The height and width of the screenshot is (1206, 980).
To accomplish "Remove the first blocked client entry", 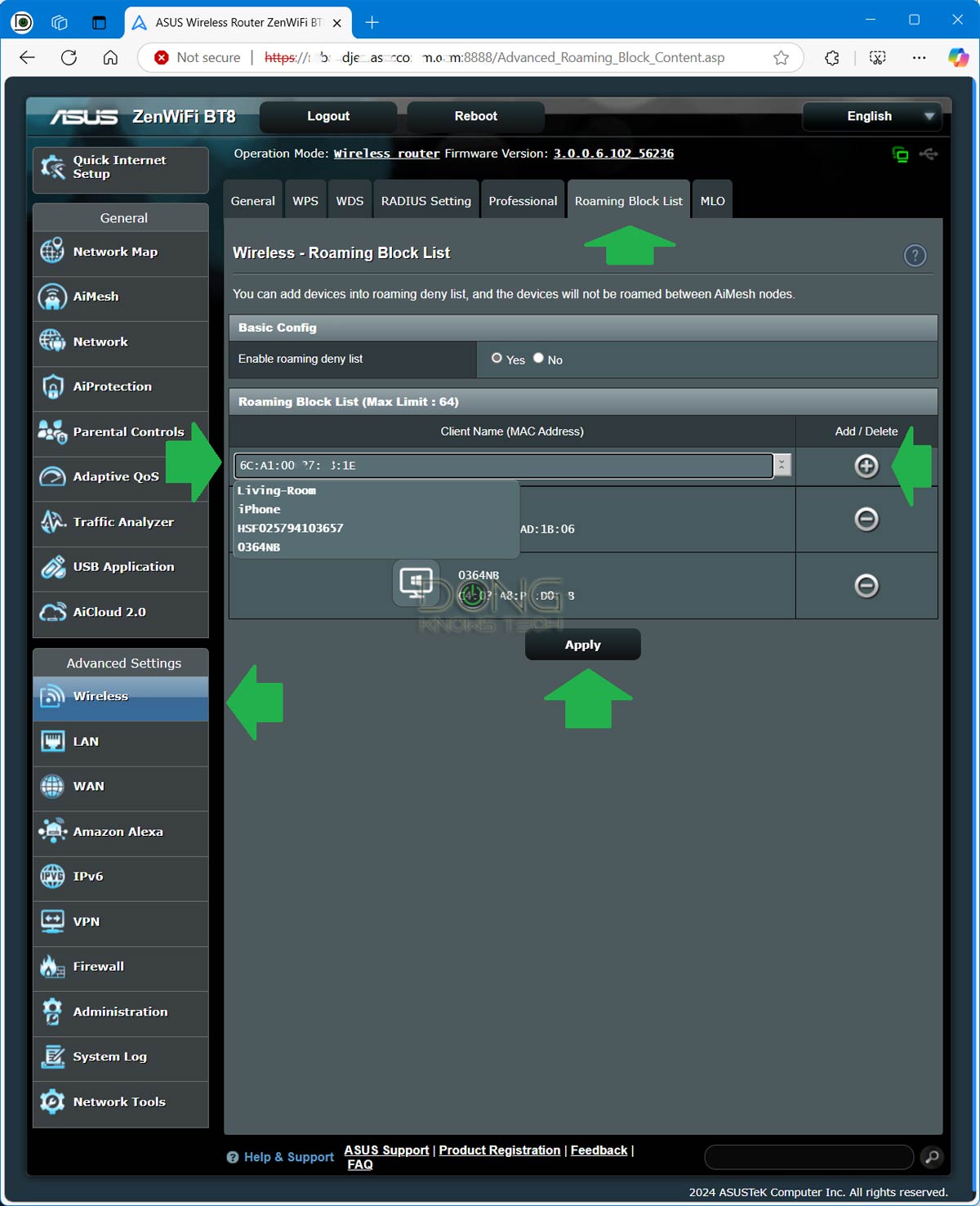I will coord(866,519).
